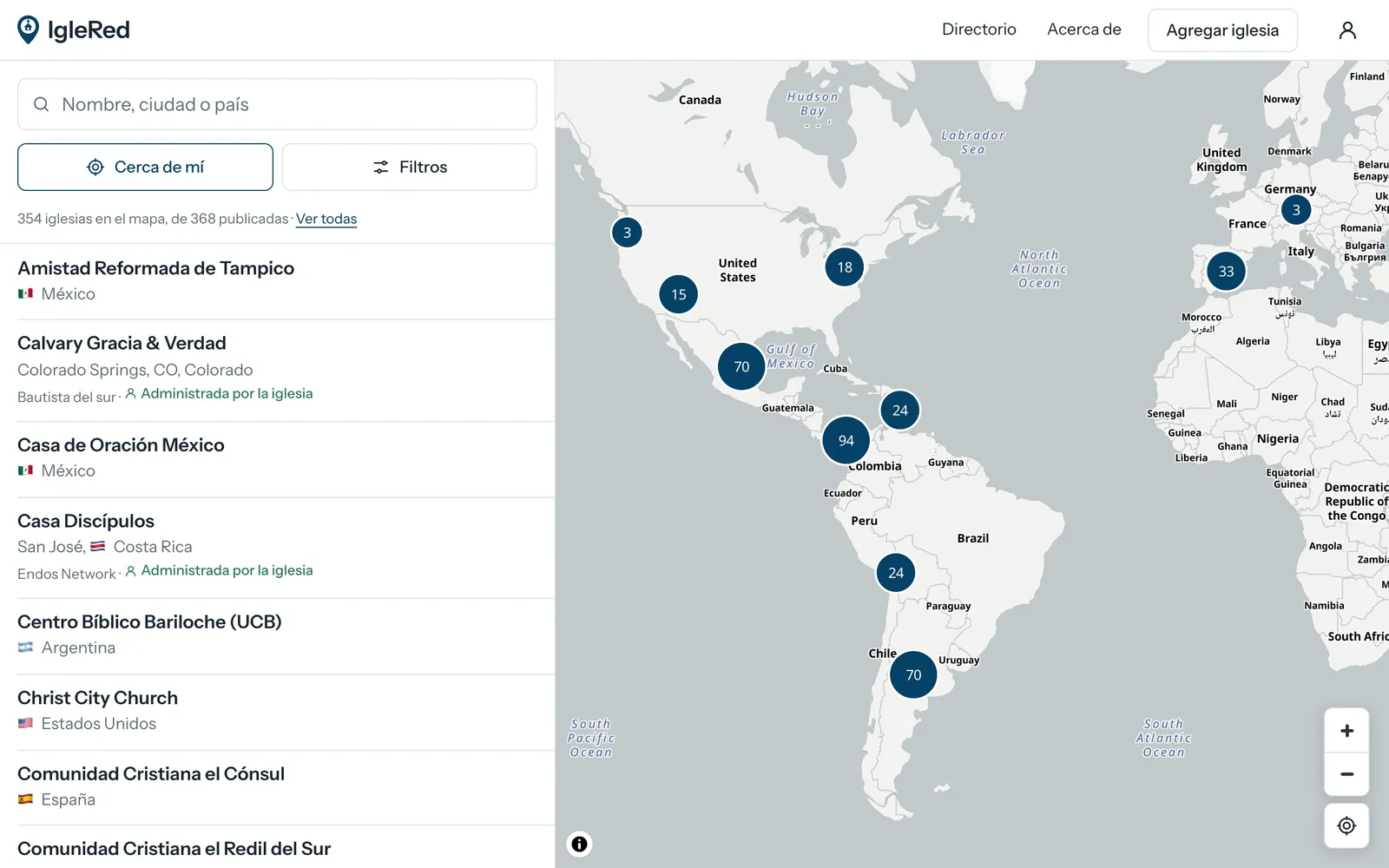Open the Filtros panel
Viewport: 1389px width, 868px height.
[410, 167]
